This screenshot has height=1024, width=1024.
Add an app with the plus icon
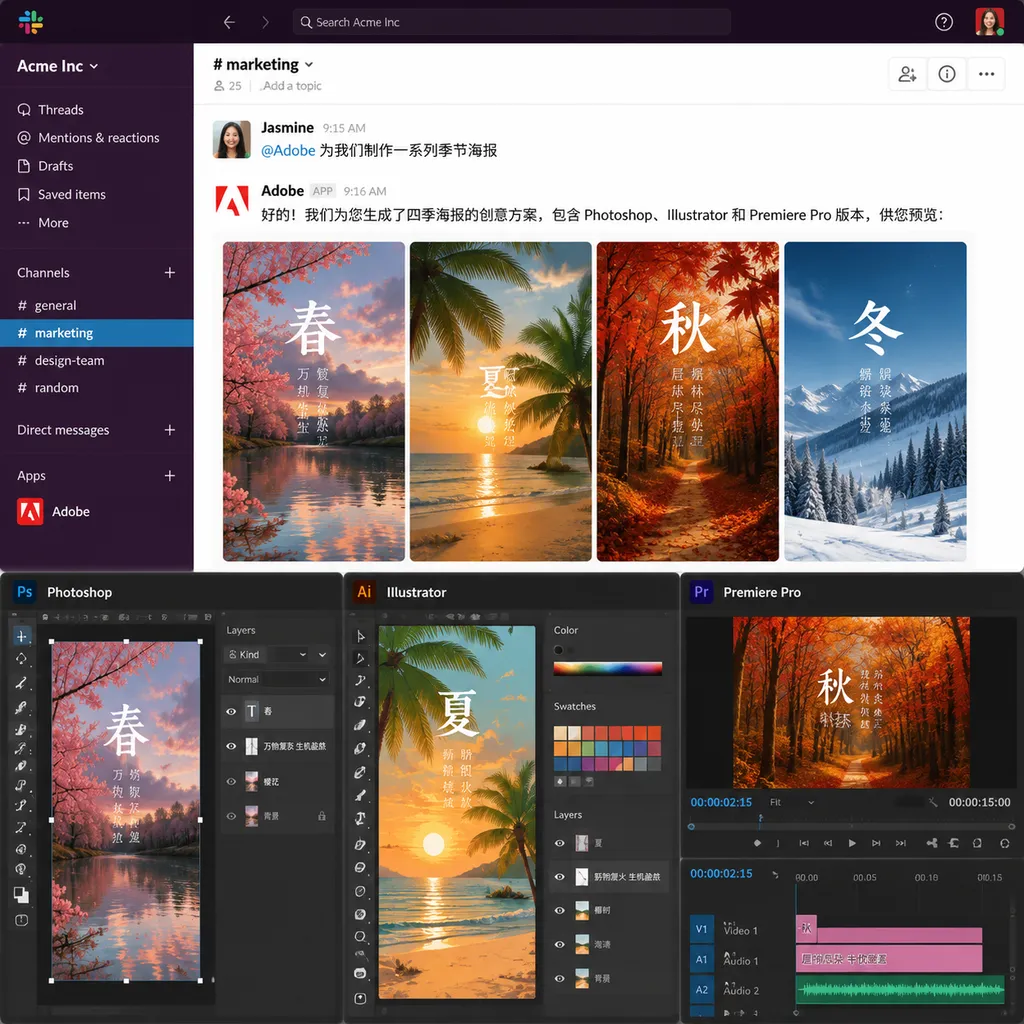[170, 475]
